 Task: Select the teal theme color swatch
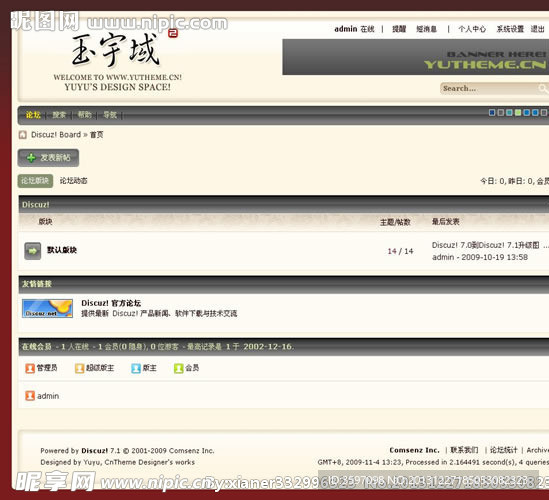[x=509, y=113]
